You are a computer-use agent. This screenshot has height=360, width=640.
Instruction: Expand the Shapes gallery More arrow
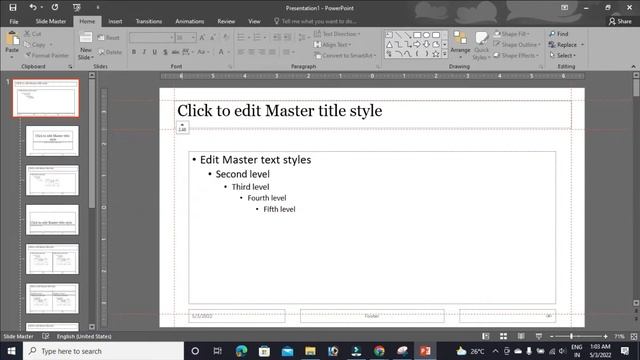coord(444,53)
